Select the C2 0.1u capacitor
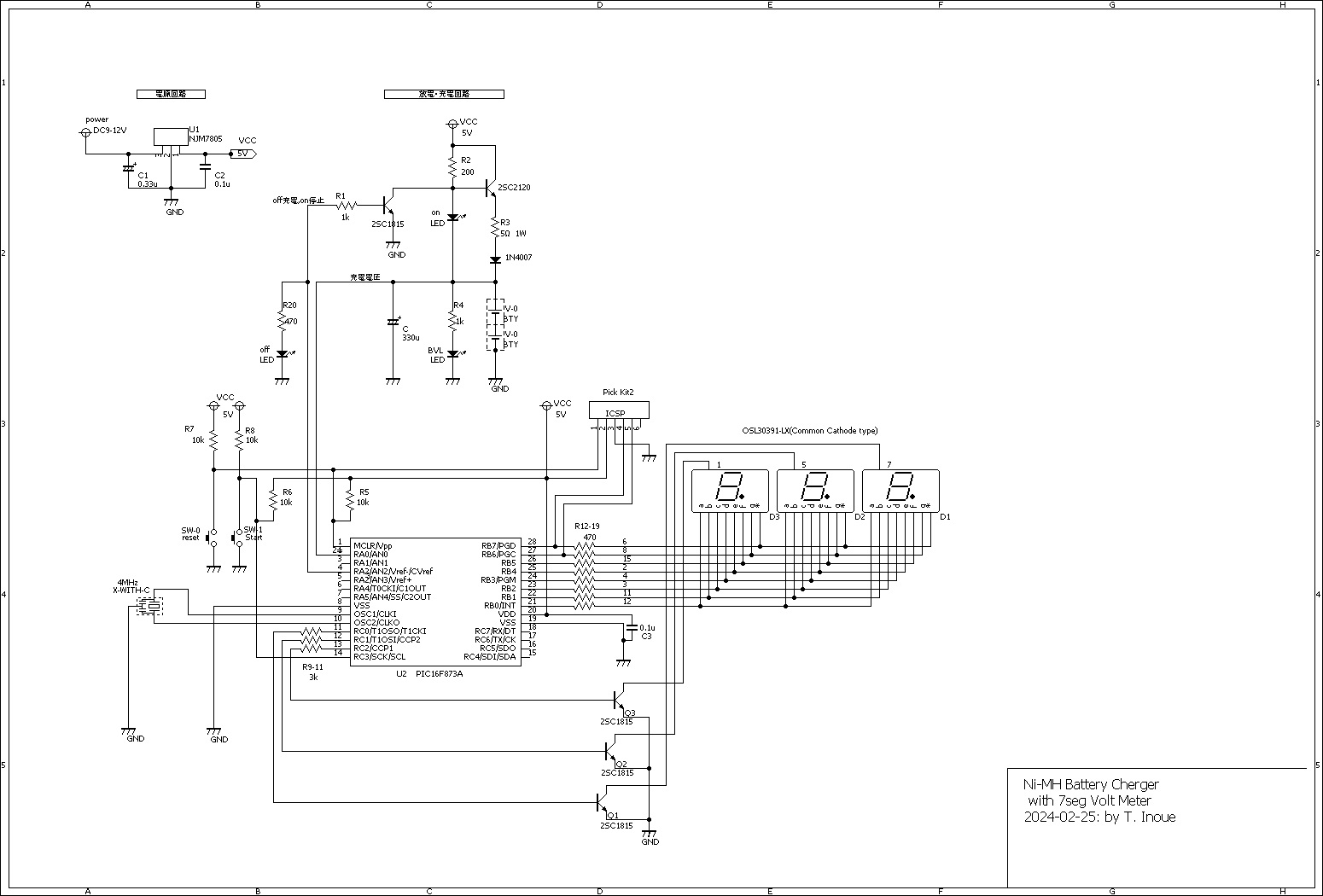 205,166
